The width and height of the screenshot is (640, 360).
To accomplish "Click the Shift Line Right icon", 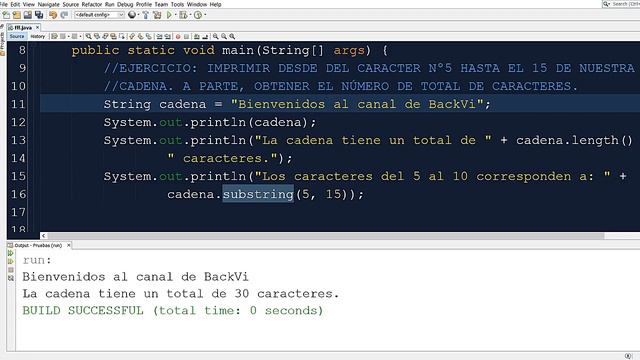I will click(x=167, y=36).
